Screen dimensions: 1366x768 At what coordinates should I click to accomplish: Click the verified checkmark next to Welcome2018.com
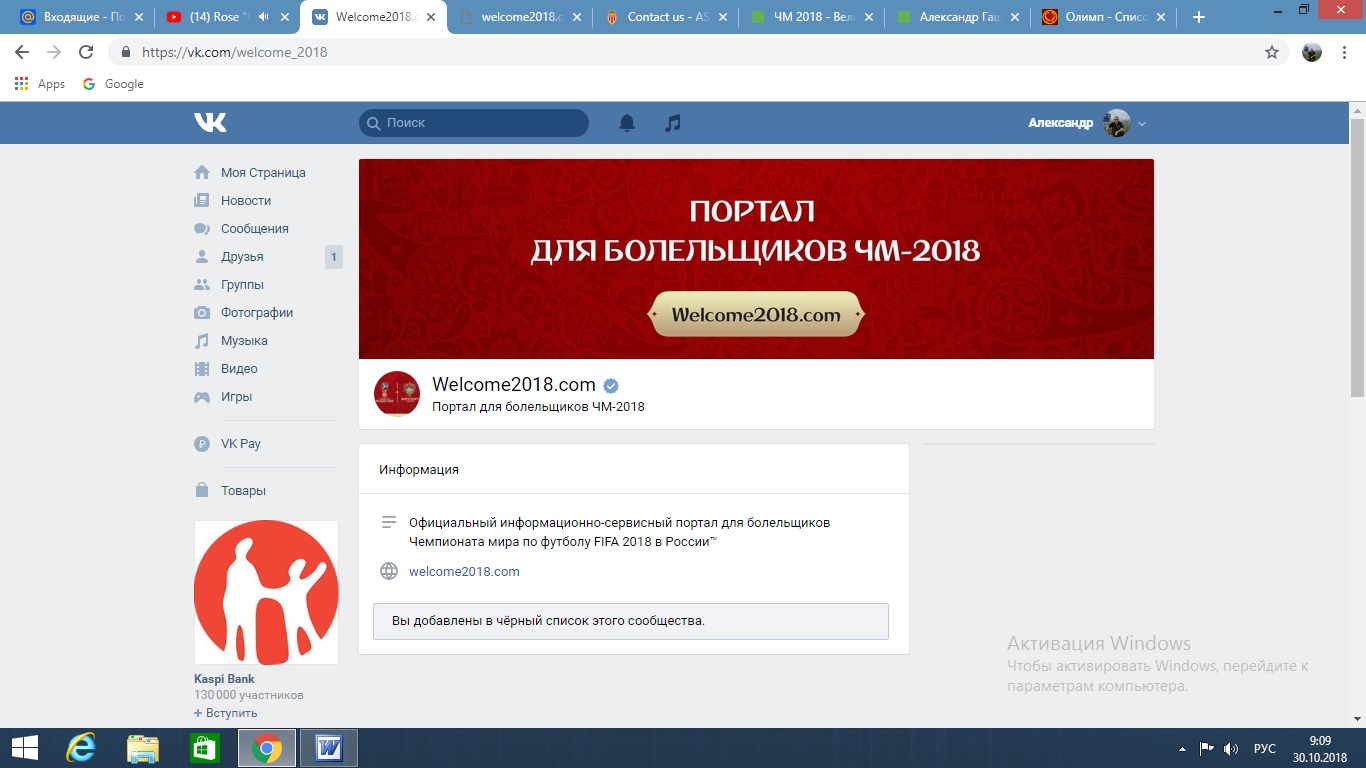click(x=611, y=385)
